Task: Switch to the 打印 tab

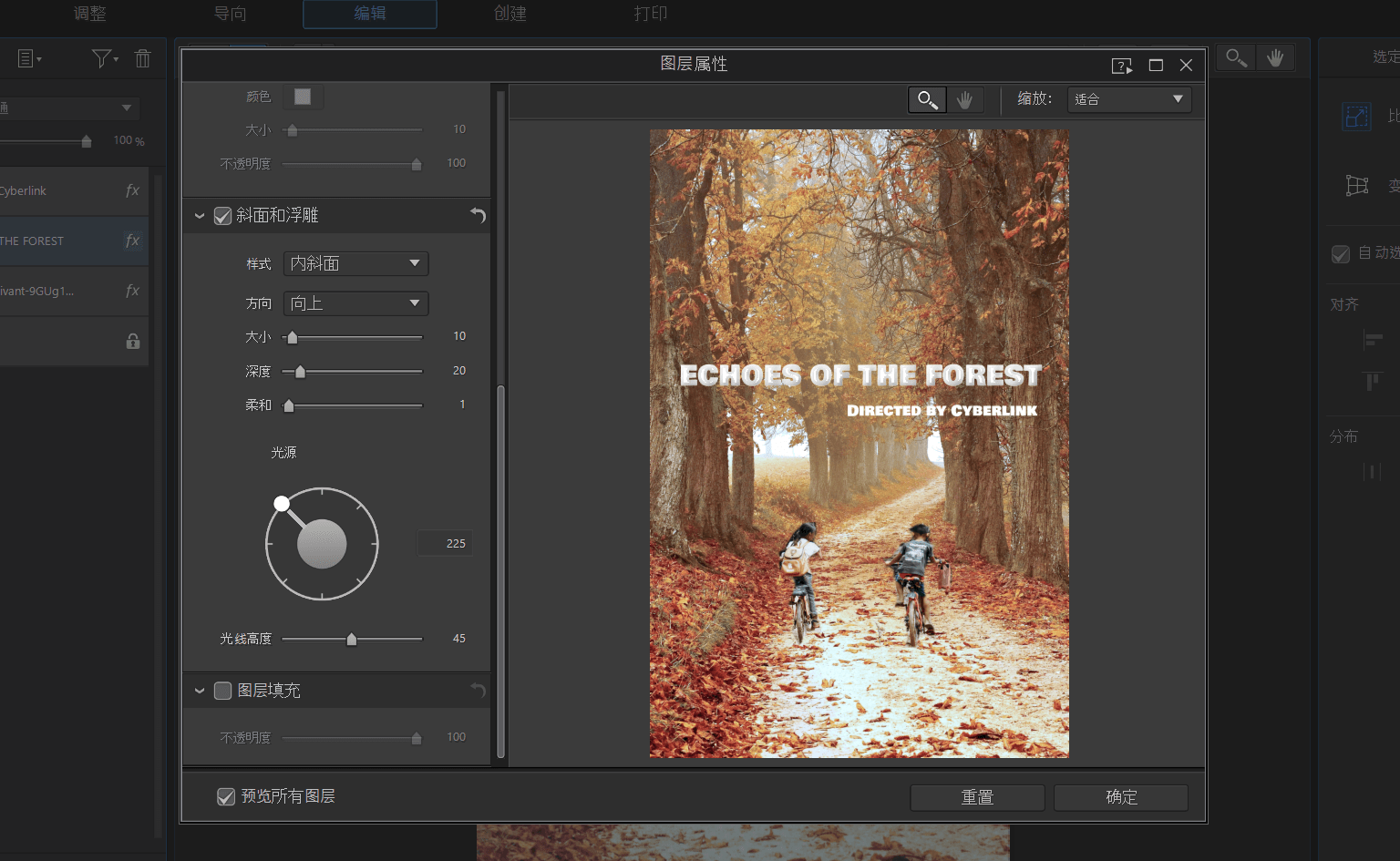Action: (x=651, y=14)
